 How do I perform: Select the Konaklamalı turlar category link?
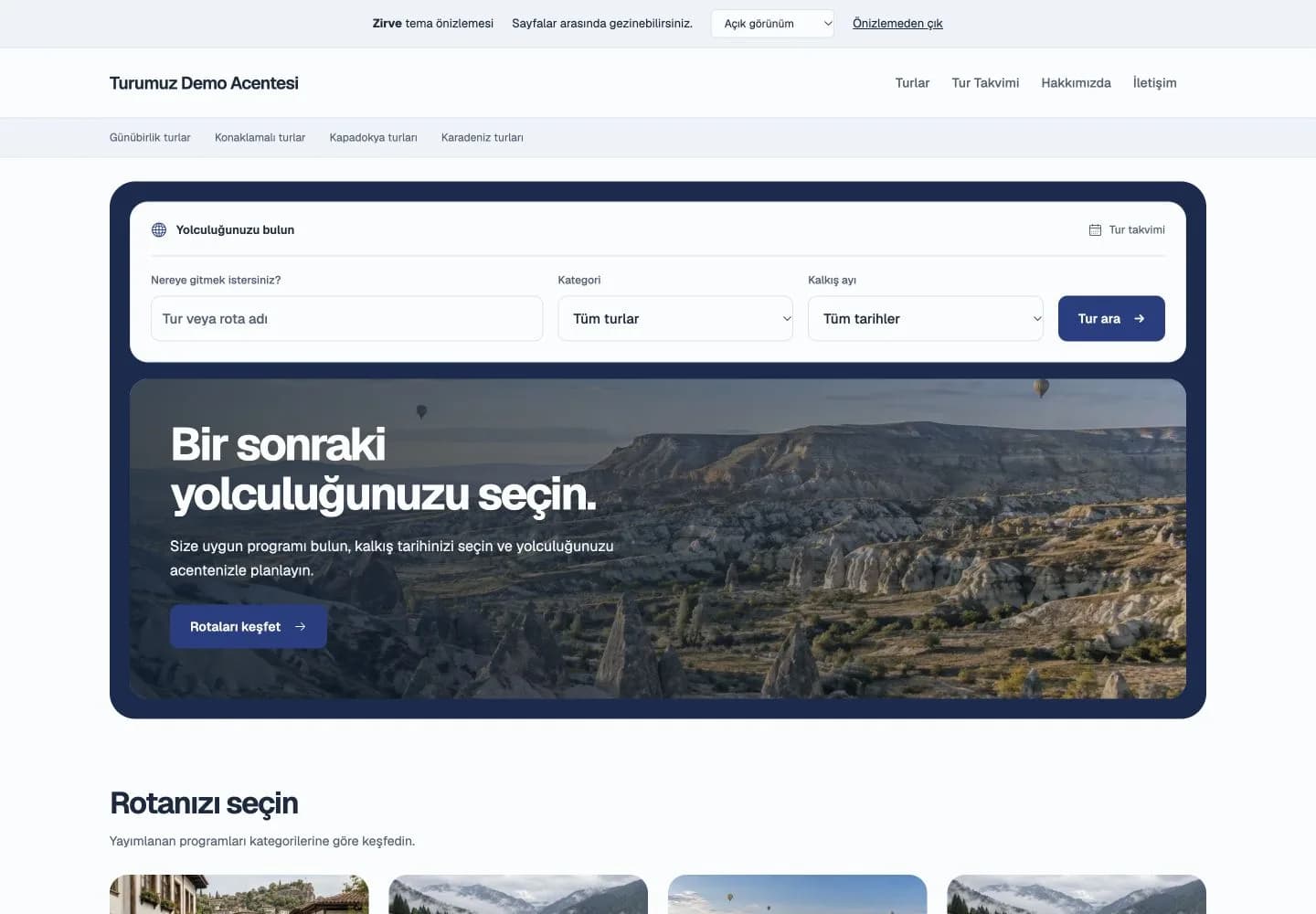point(260,137)
